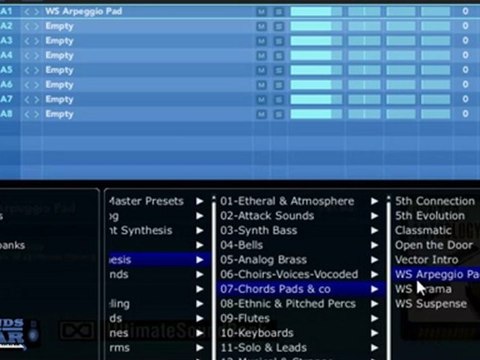This screenshot has width=480, height=360.
Task: Select next preset for part A2
Action: [36, 26]
